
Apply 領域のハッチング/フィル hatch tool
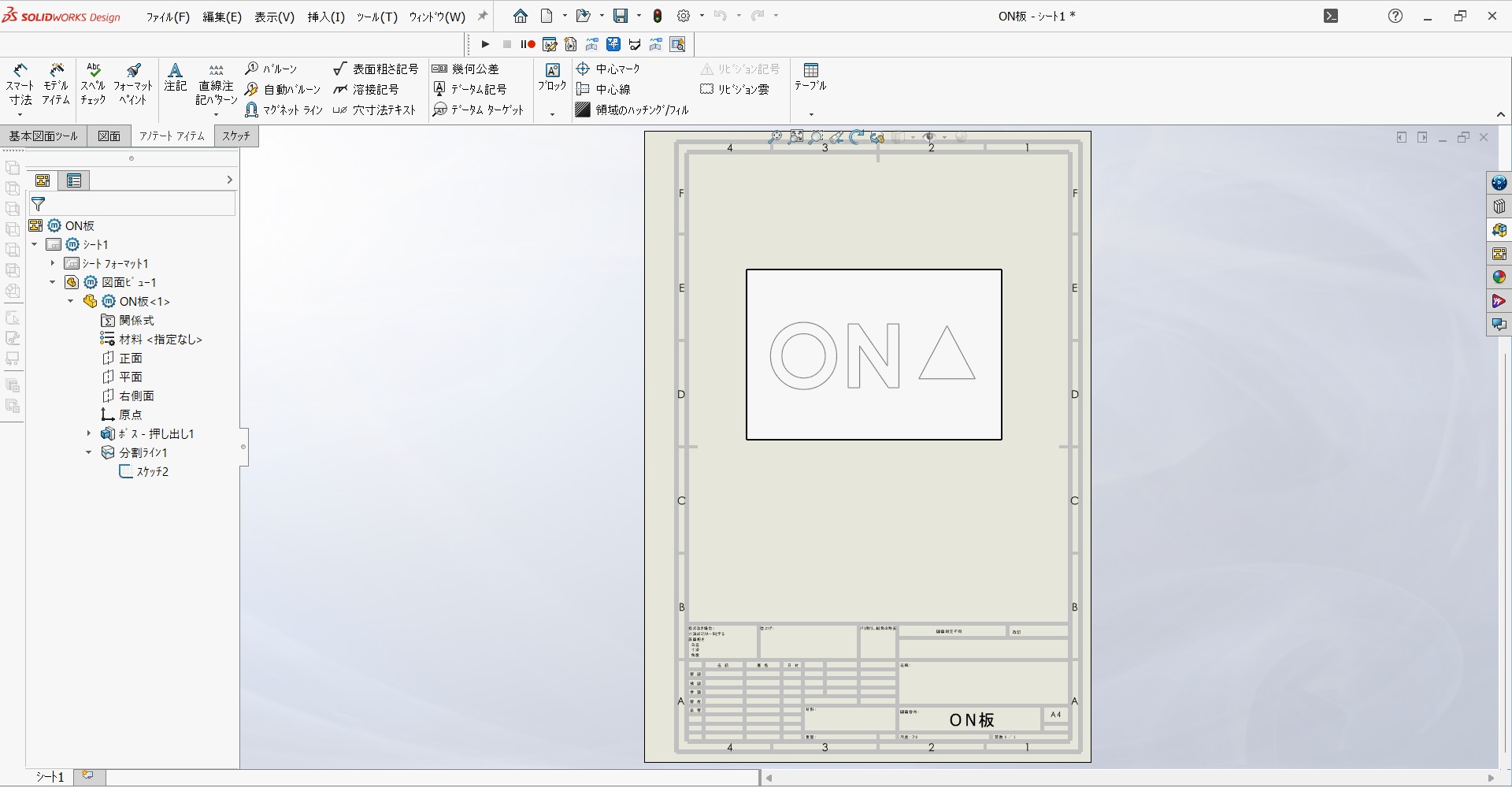[x=632, y=110]
